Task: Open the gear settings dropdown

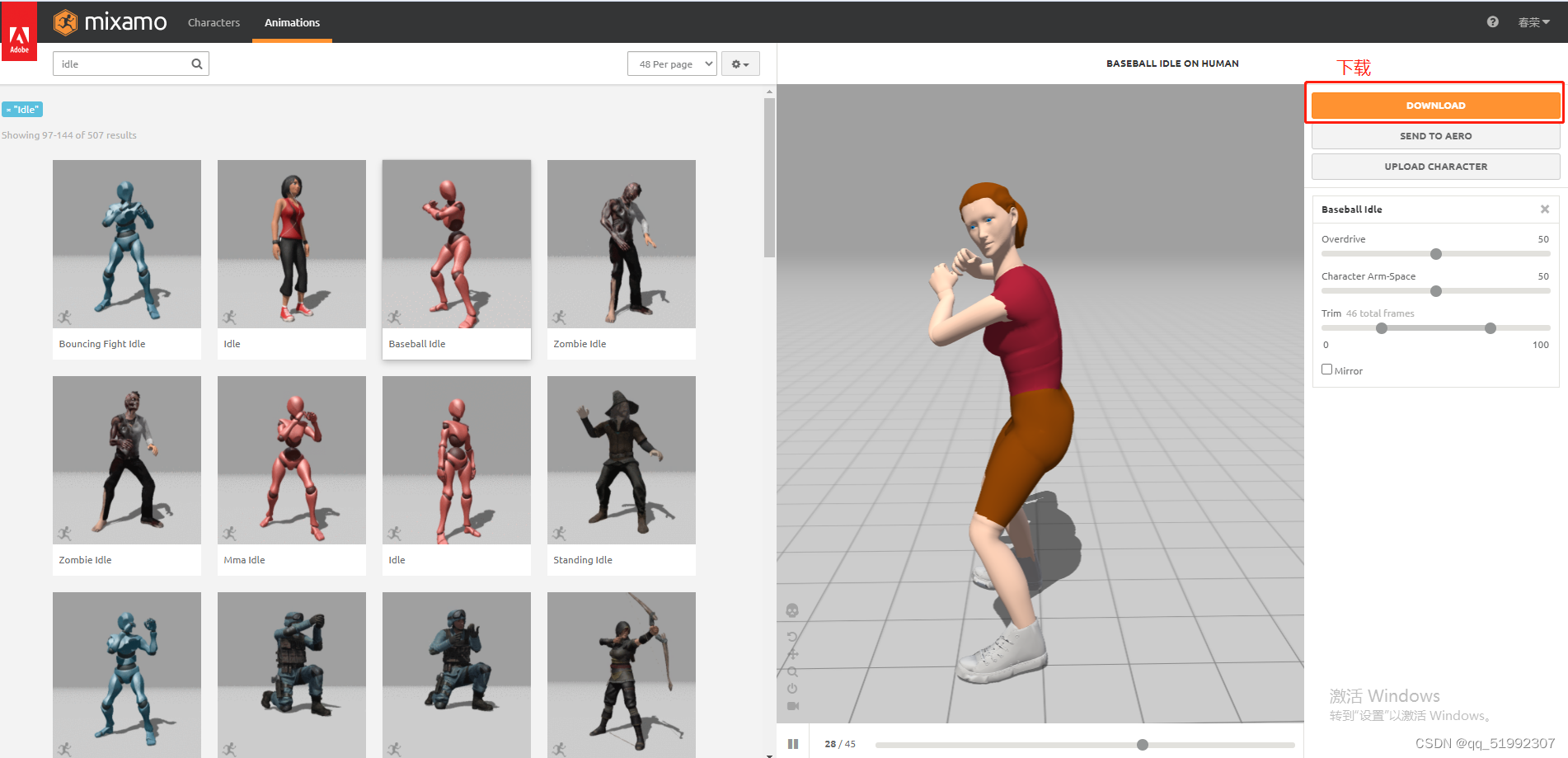Action: point(740,64)
